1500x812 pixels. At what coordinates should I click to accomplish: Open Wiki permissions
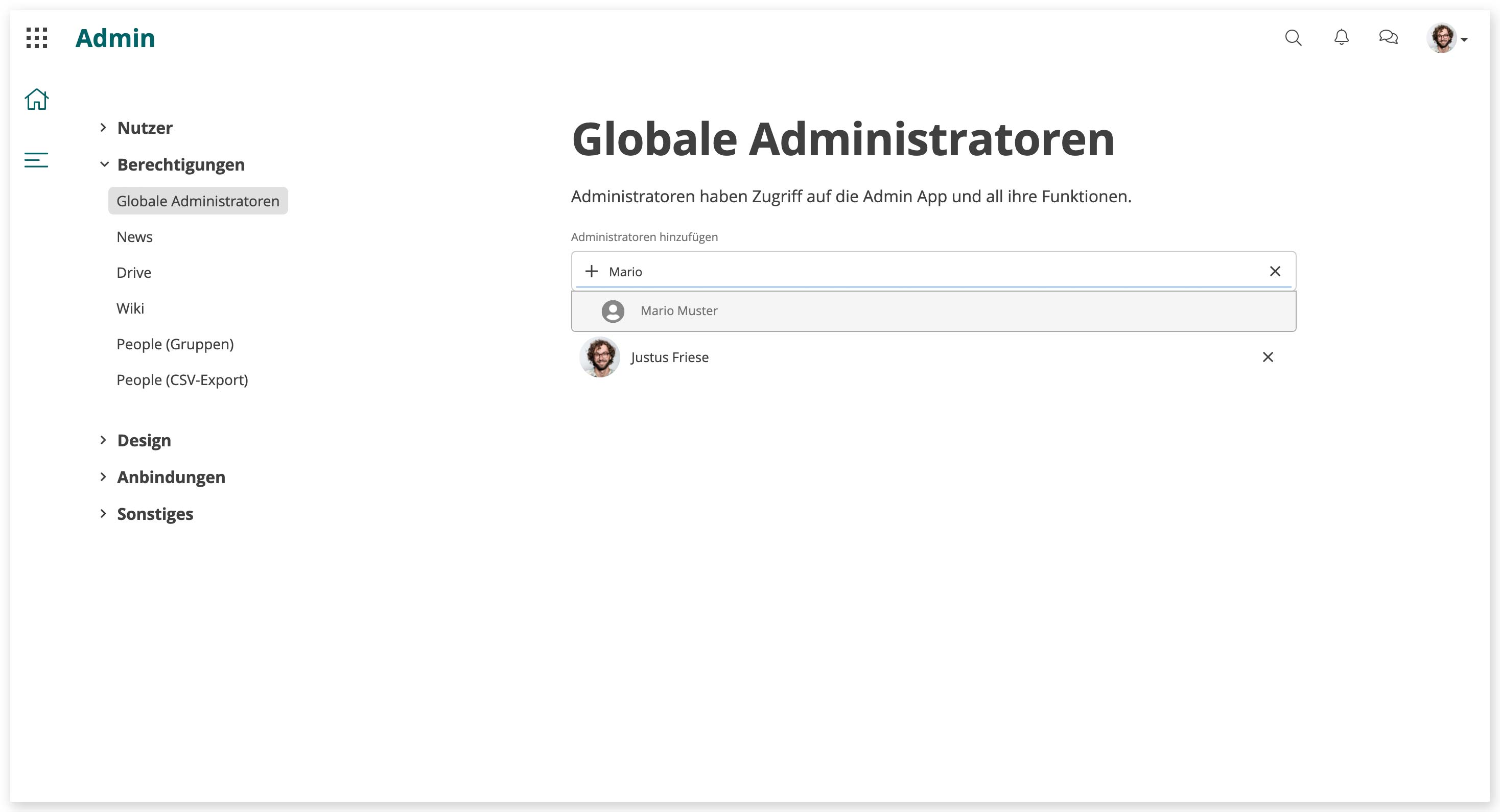point(130,308)
